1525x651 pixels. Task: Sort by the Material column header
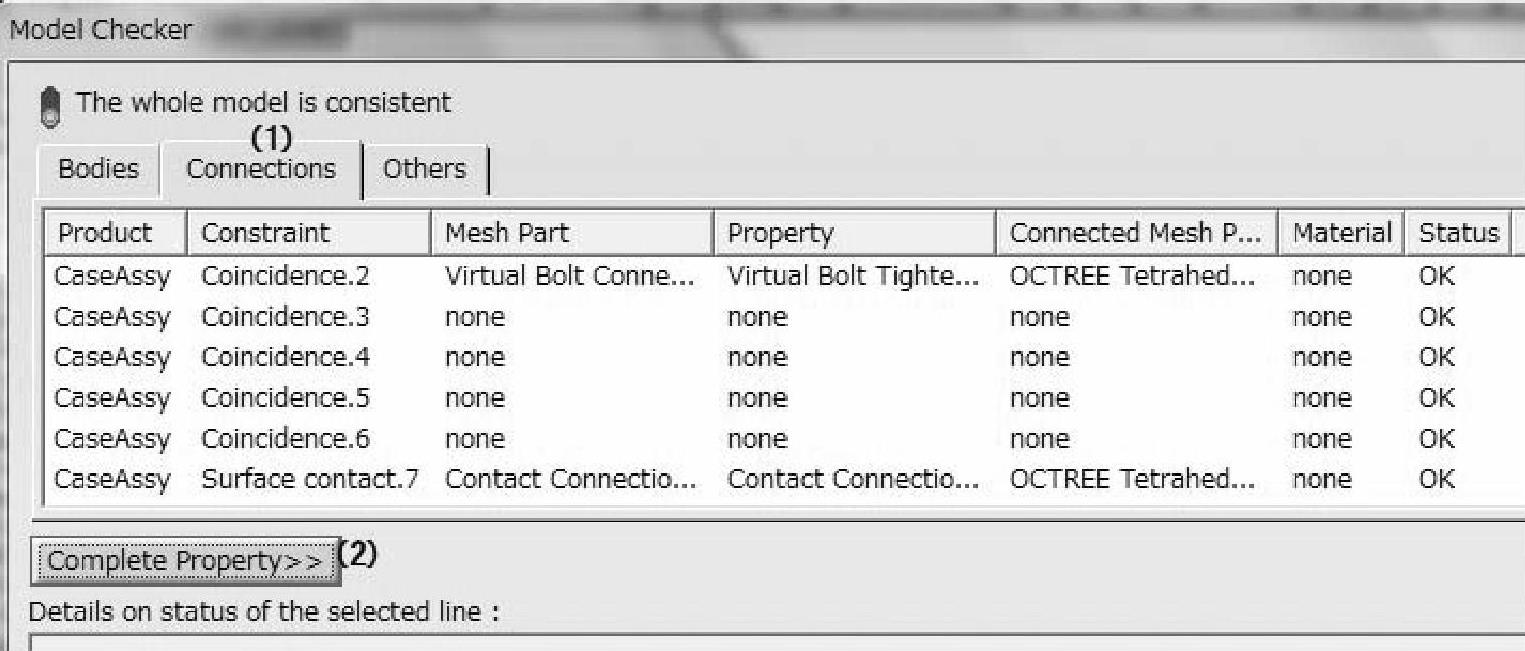(1342, 234)
